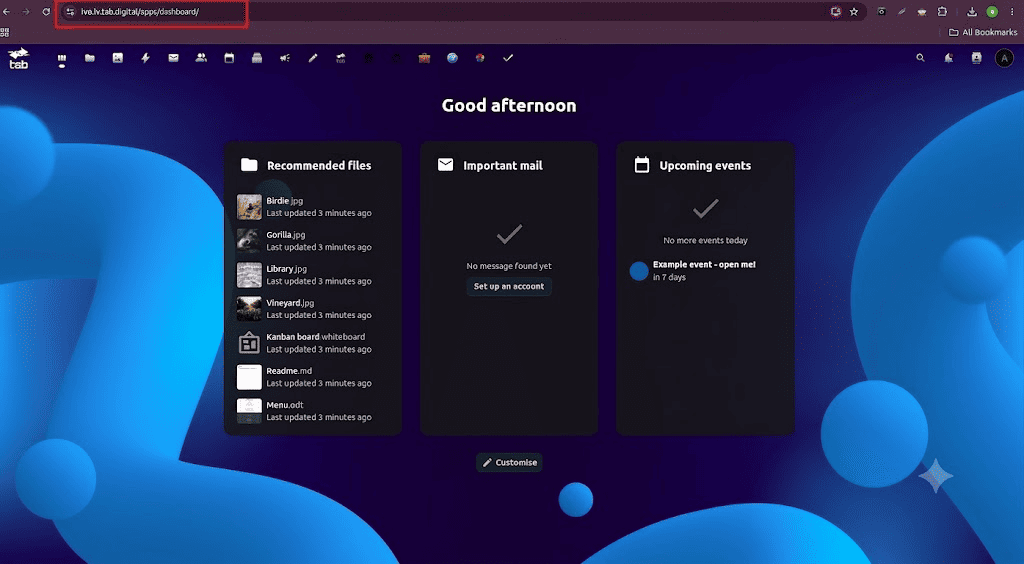The width and height of the screenshot is (1024, 564).
Task: Open the green browser profile avatar
Action: coord(992,12)
